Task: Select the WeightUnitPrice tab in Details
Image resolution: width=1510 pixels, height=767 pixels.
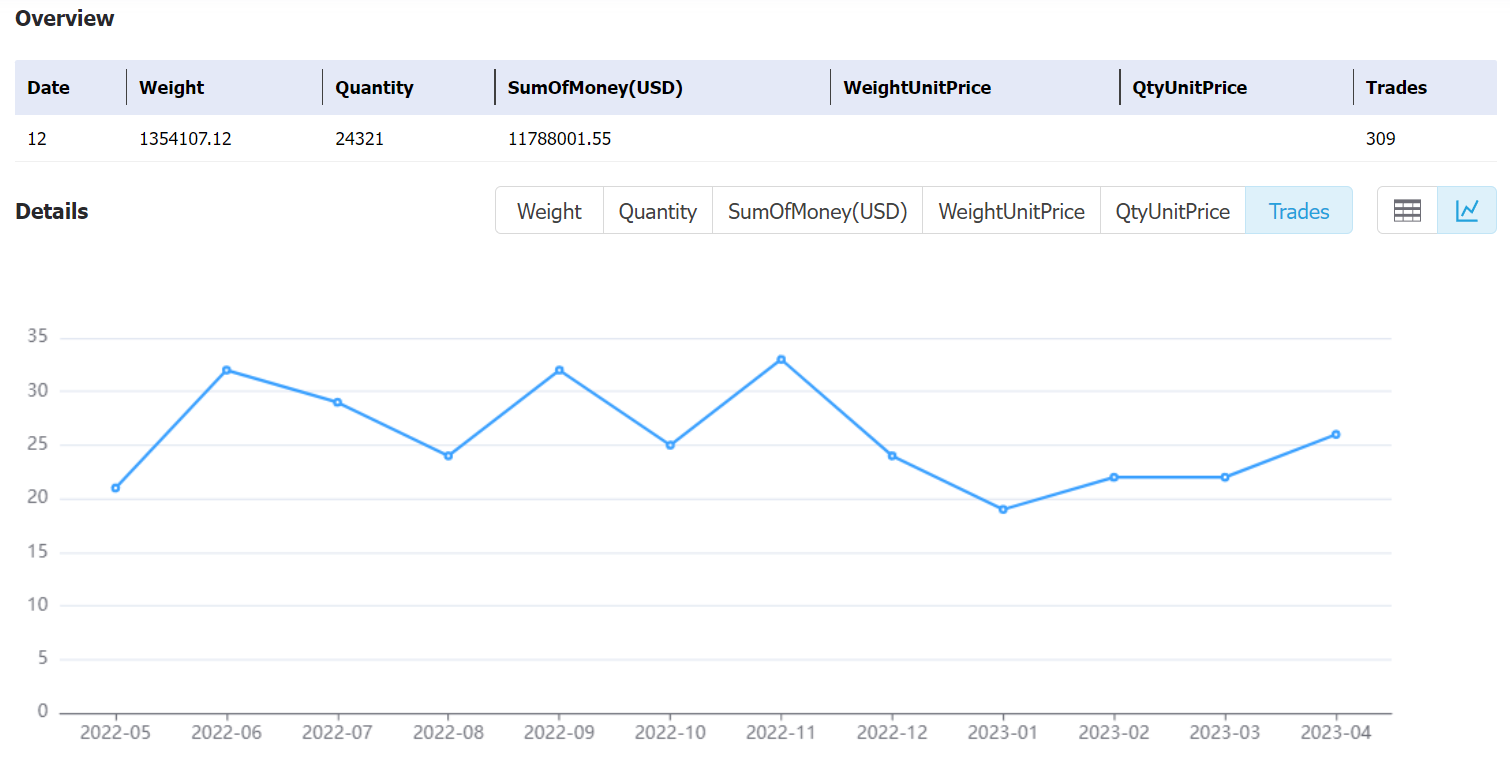Action: tap(1011, 211)
